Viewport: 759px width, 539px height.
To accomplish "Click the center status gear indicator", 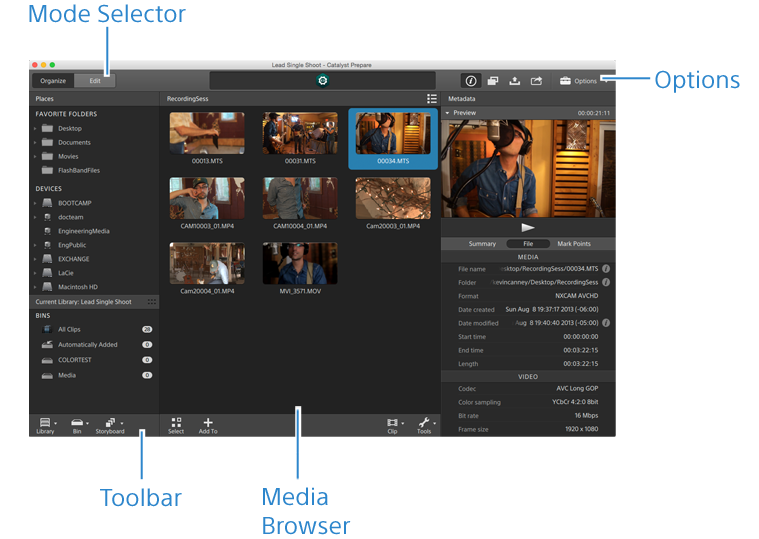I will click(323, 80).
